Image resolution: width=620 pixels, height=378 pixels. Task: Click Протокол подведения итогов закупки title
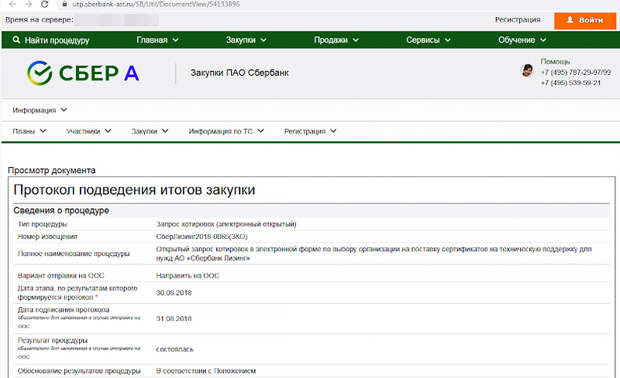[x=134, y=190]
